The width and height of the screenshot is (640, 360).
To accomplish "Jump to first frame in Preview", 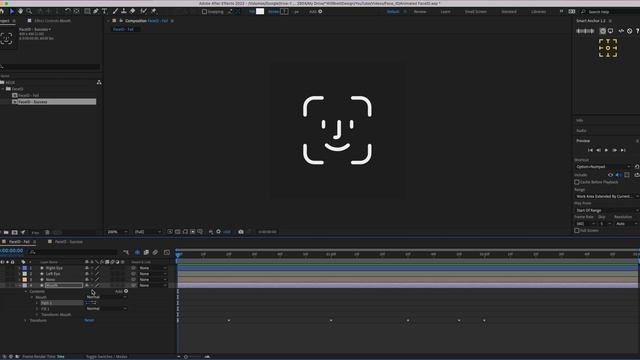I will pyautogui.click(x=590, y=150).
